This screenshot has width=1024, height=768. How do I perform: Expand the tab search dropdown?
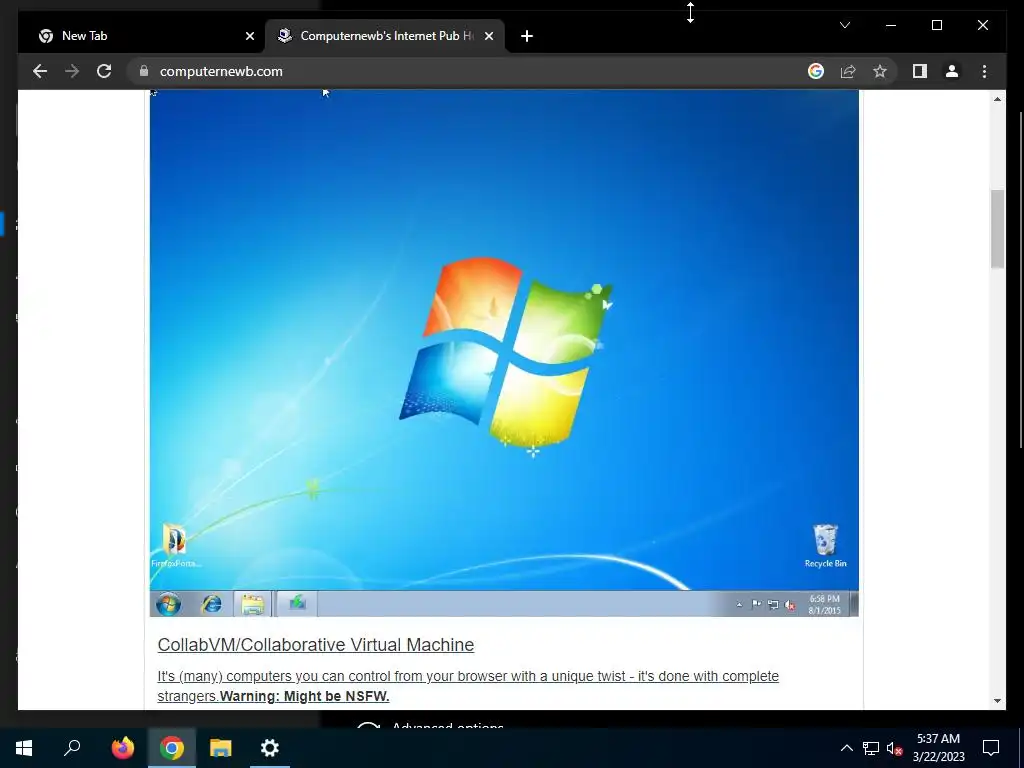click(x=844, y=25)
